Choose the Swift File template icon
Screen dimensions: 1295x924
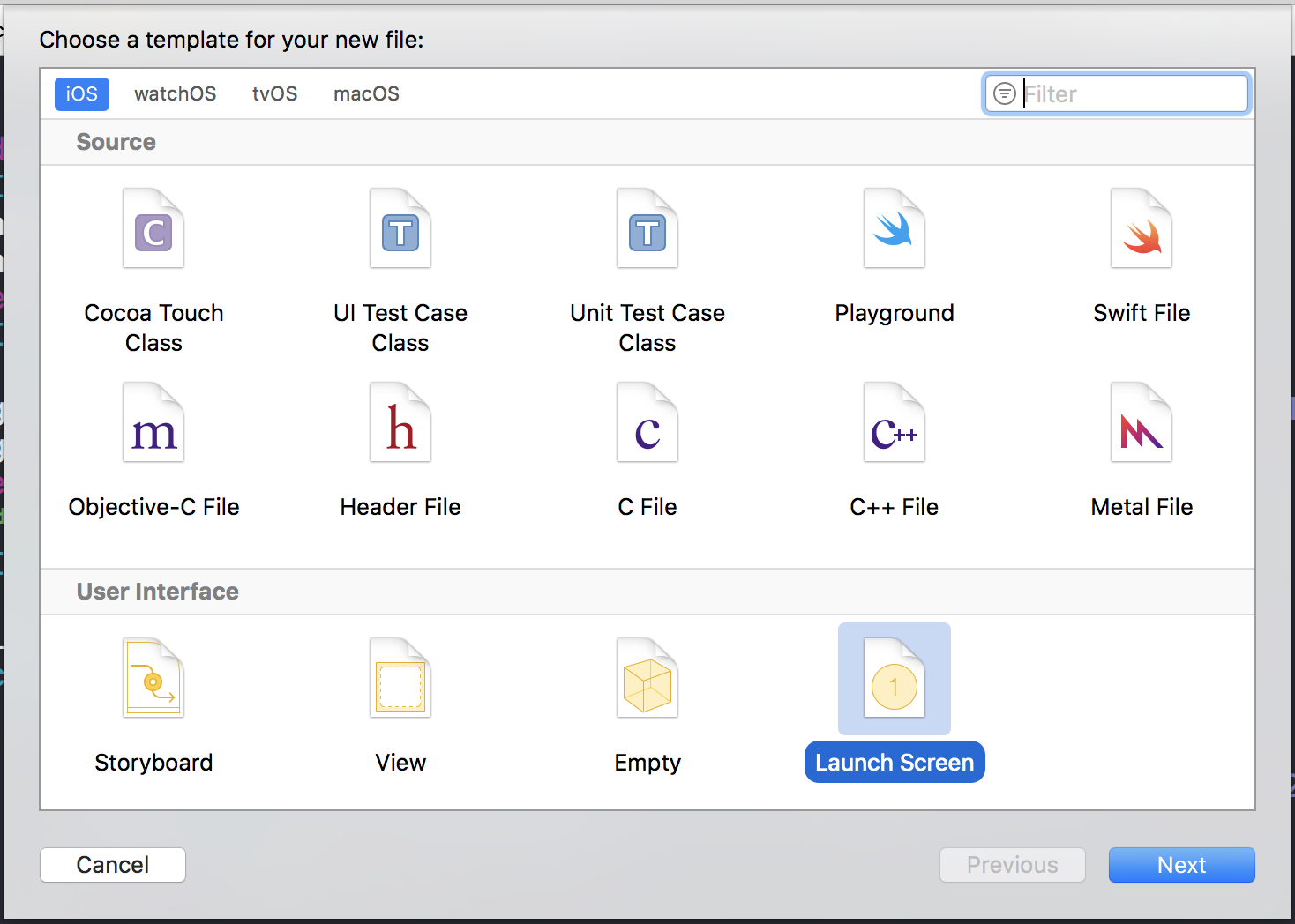coord(1142,228)
